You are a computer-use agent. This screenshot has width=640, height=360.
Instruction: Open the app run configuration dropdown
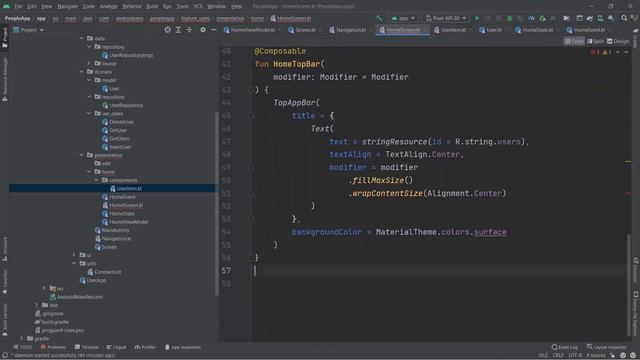click(x=402, y=18)
